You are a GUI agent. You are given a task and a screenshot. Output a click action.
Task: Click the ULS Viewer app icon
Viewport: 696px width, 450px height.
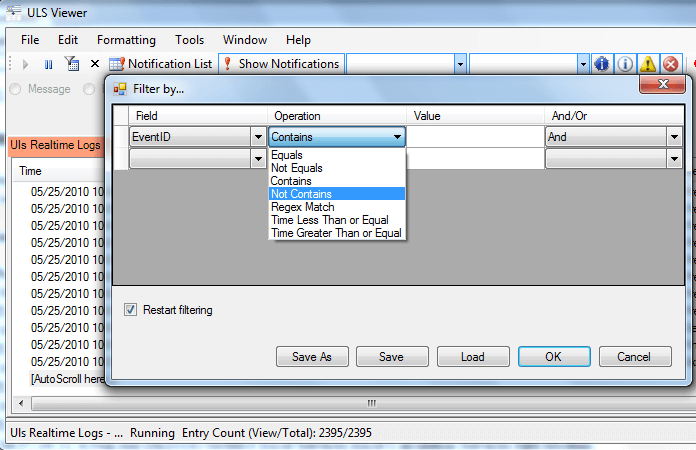[x=13, y=12]
